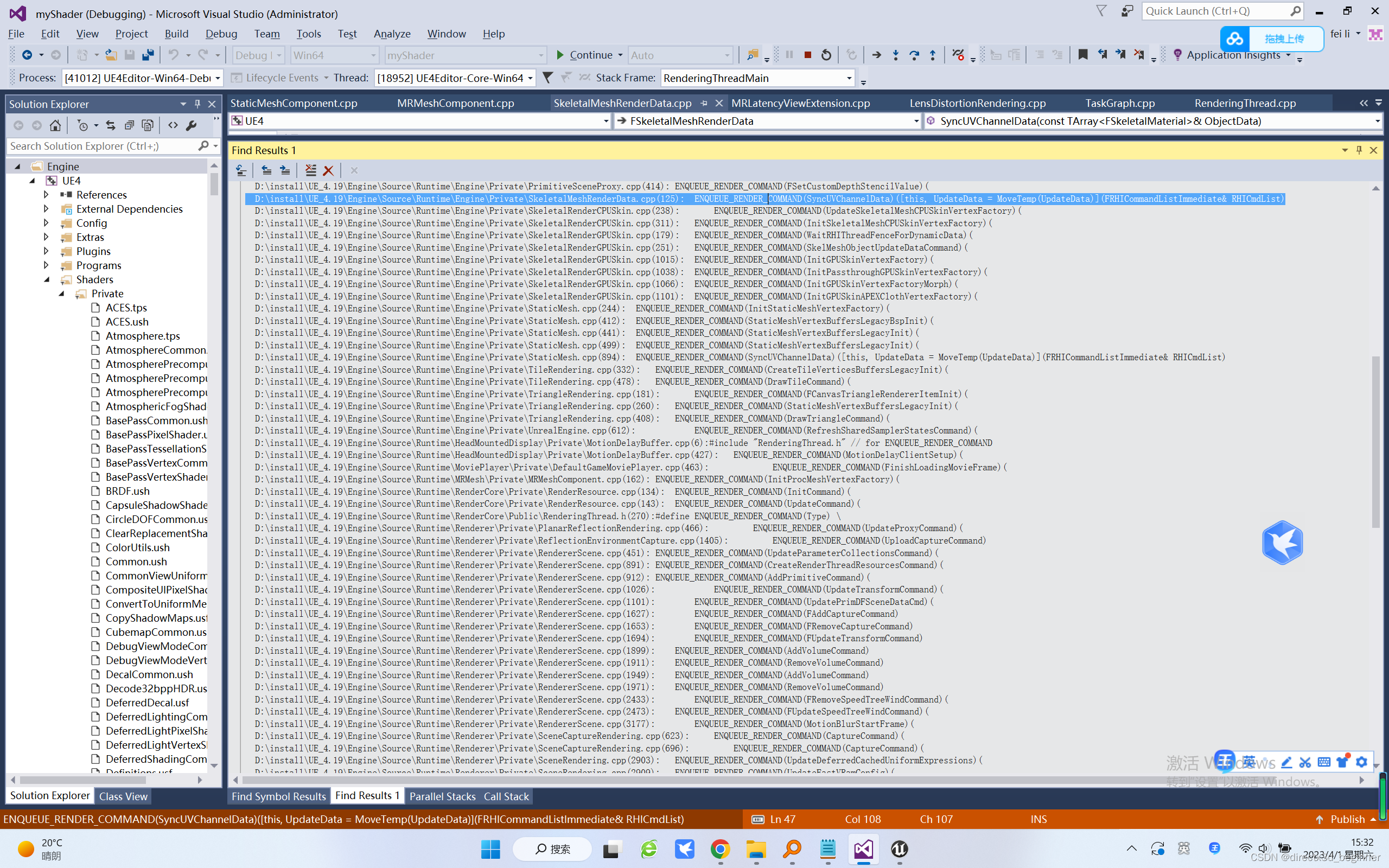The height and width of the screenshot is (868, 1389).
Task: Click the Save All toolbar icon
Action: [x=148, y=55]
